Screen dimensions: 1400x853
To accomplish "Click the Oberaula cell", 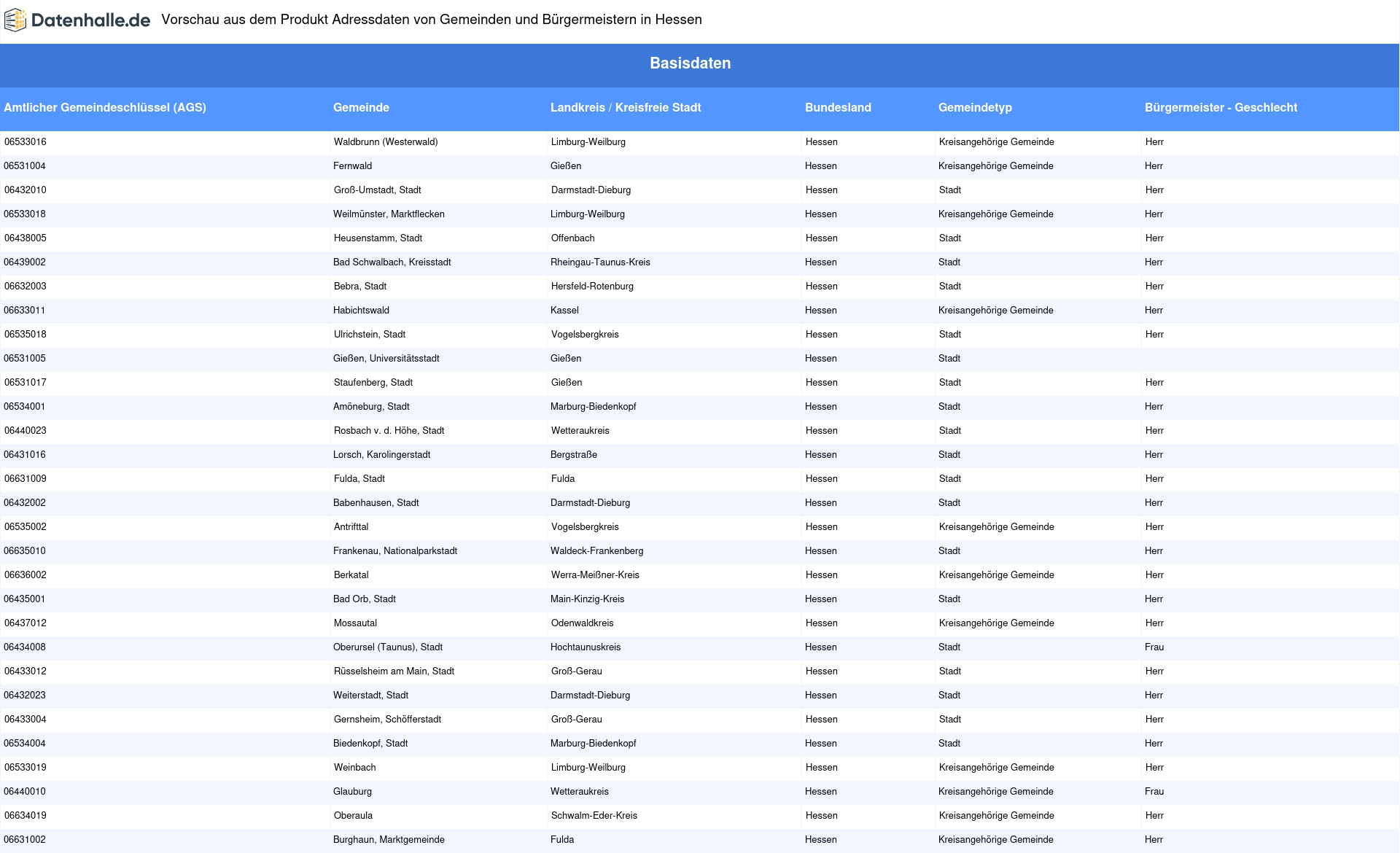I will 354,816.
